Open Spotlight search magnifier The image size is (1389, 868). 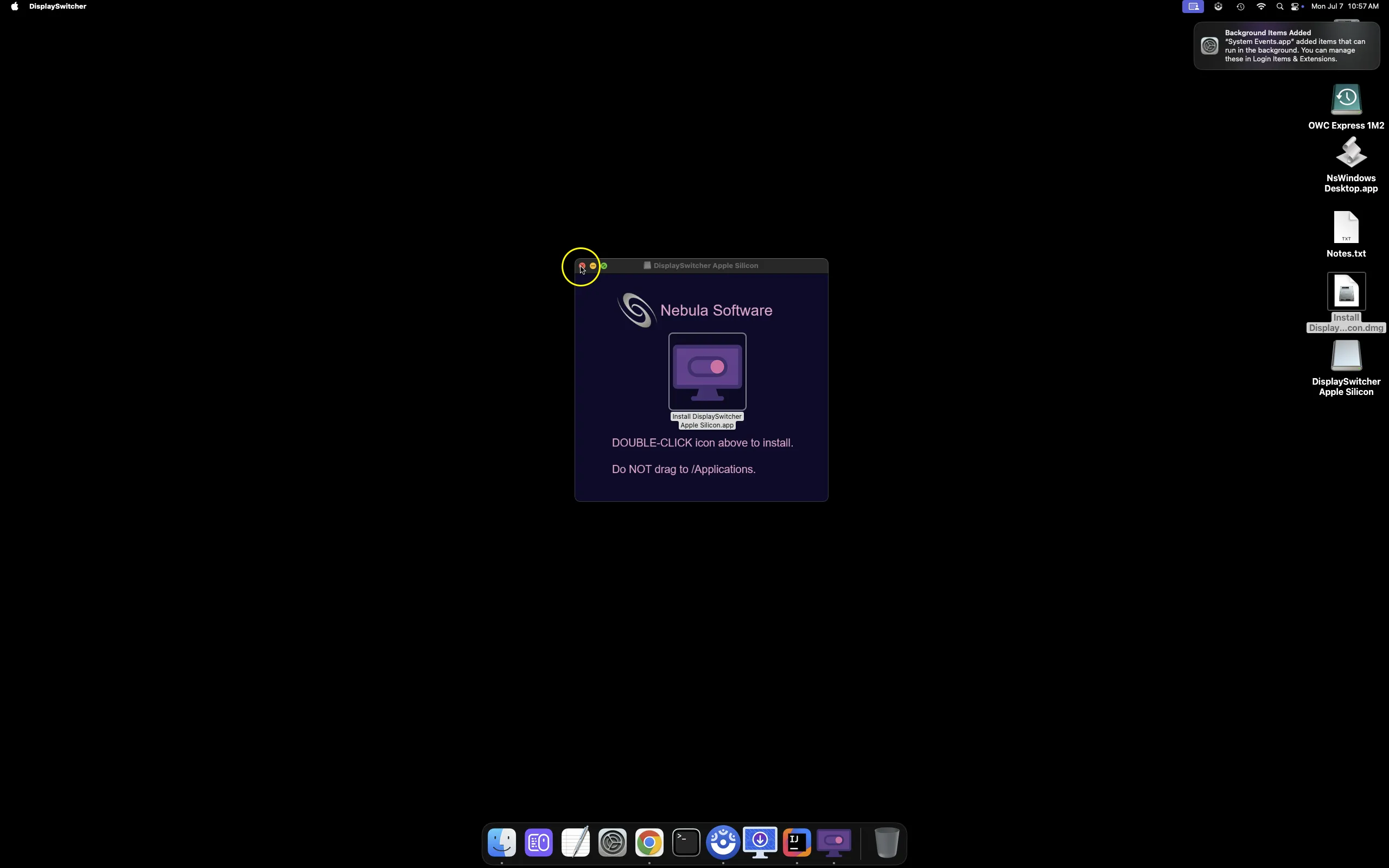point(1280,7)
